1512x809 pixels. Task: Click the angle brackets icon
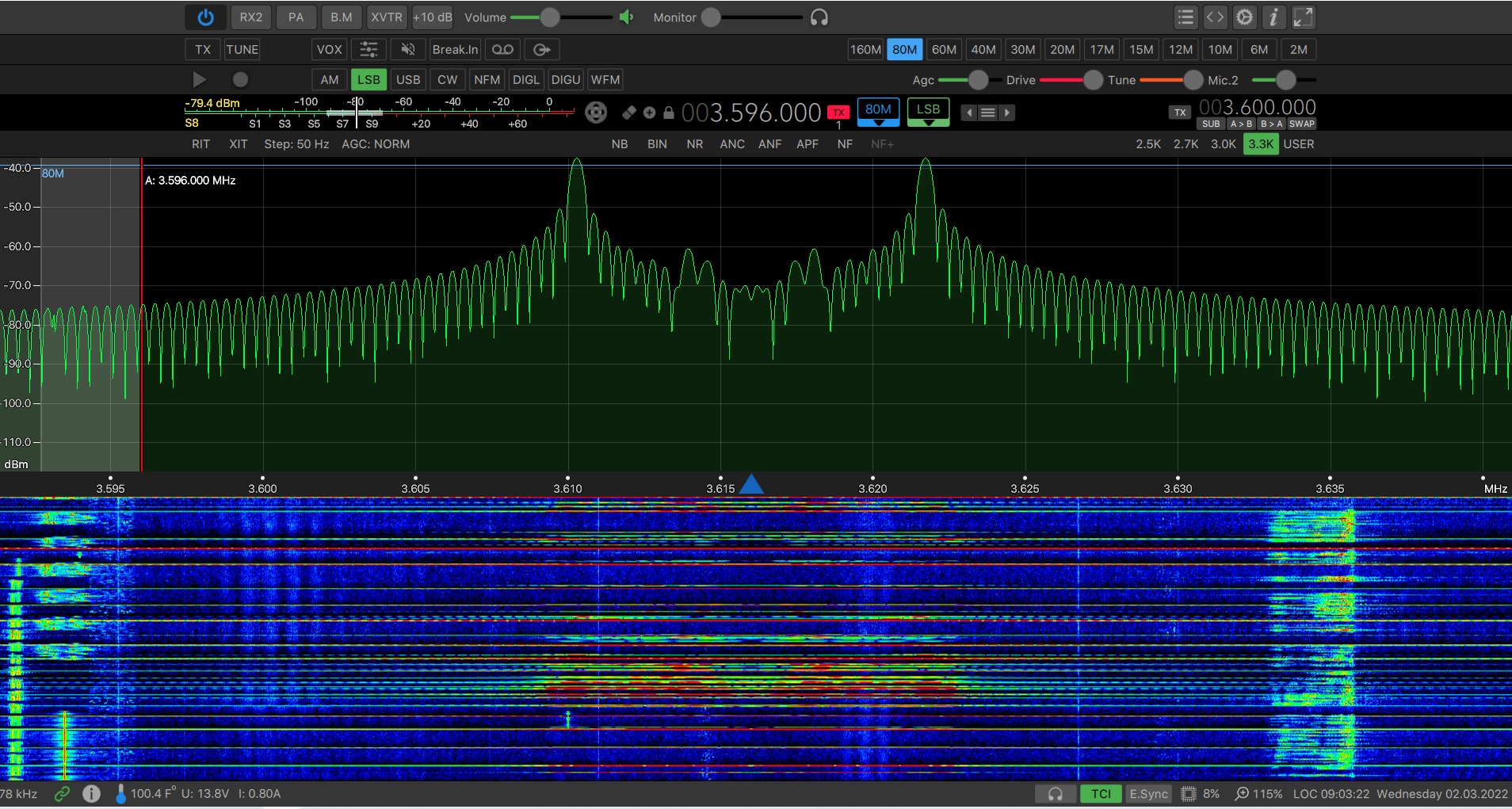(1215, 17)
